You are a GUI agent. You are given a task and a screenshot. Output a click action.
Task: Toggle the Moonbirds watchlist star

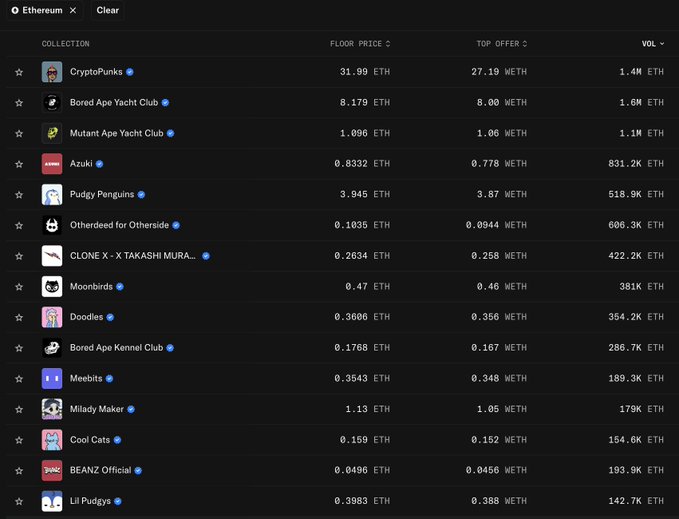19,287
